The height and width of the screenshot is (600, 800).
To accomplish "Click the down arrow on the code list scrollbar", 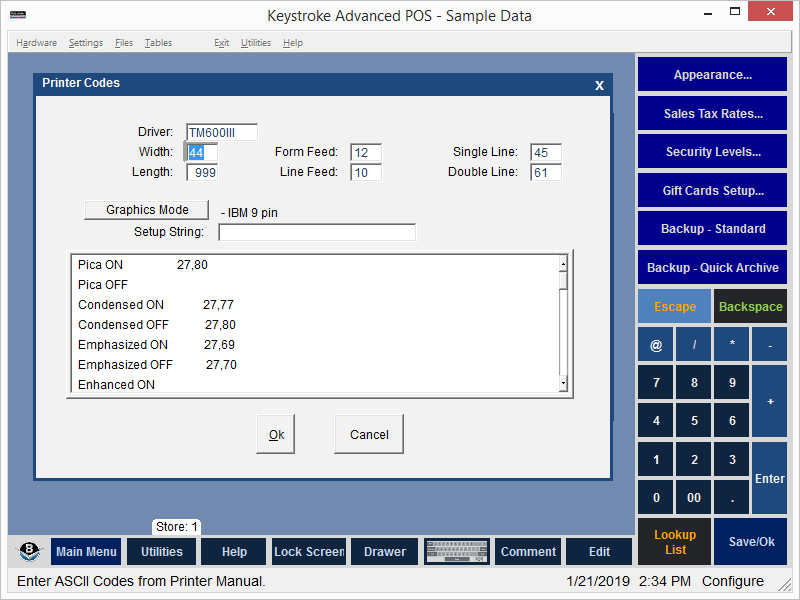I will click(562, 383).
